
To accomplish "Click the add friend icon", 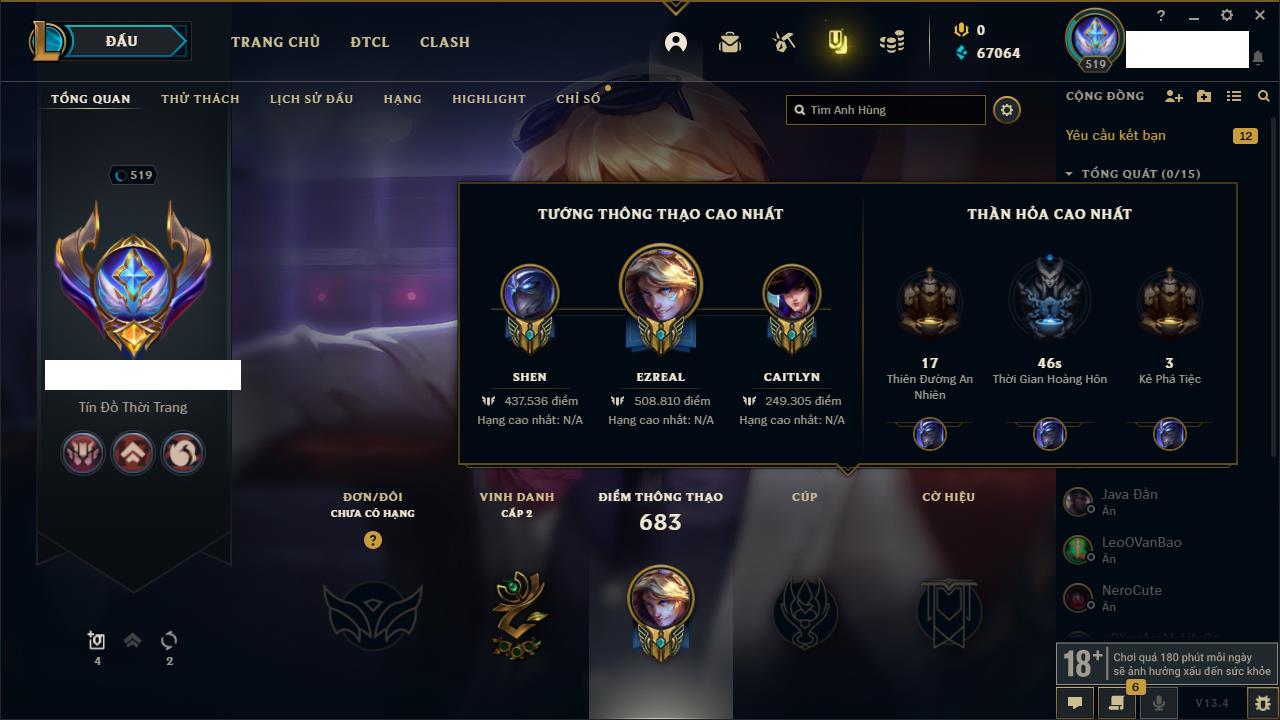I will (x=1174, y=96).
